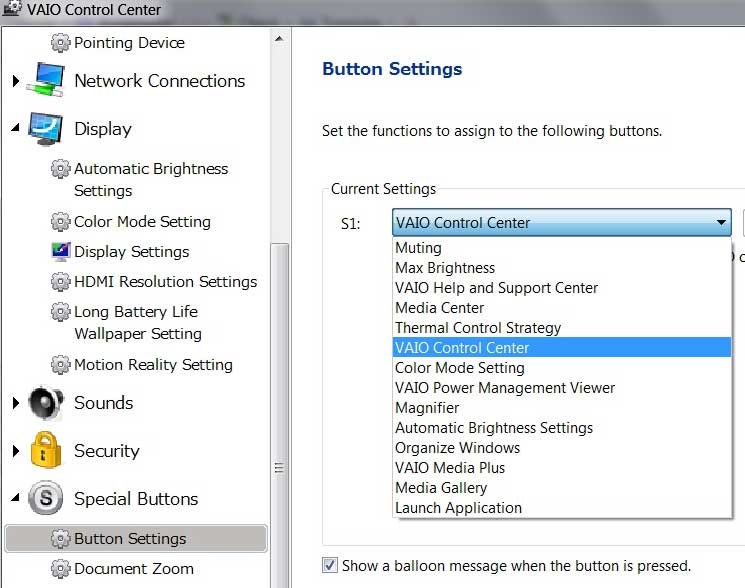Viewport: 745px width, 588px height.
Task: Click the Network Connections icon
Action: point(46,81)
